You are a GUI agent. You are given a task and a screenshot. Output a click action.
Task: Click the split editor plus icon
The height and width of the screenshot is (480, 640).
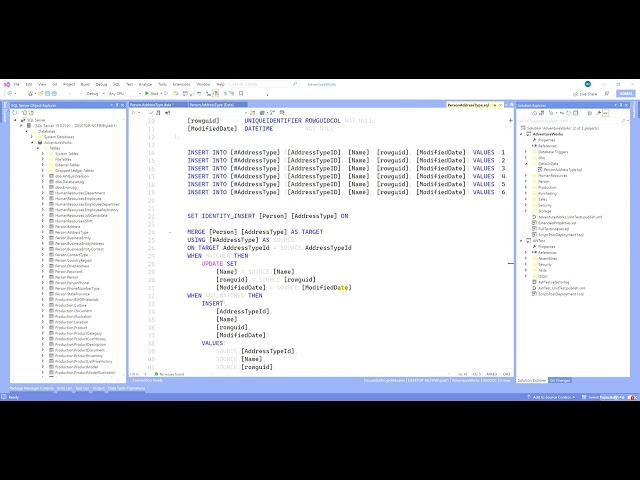click(x=510, y=120)
